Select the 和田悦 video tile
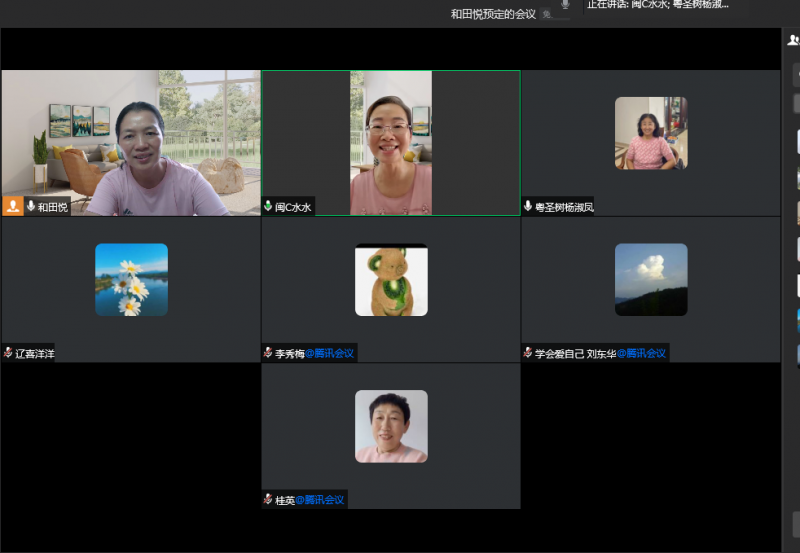The height and width of the screenshot is (553, 800). 131,140
